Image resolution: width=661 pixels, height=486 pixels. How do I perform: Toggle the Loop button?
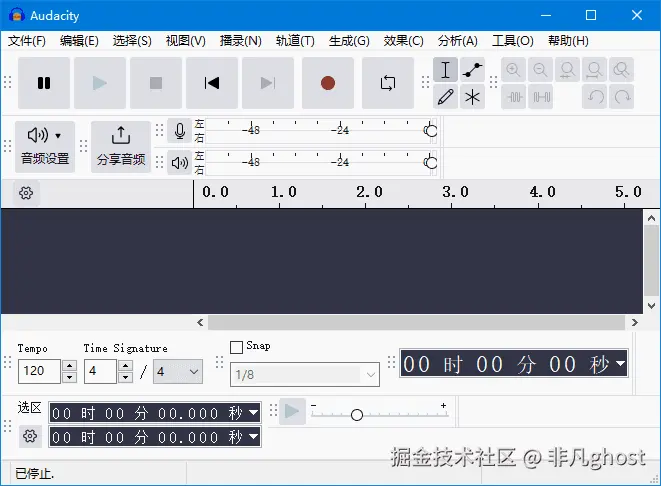click(388, 83)
